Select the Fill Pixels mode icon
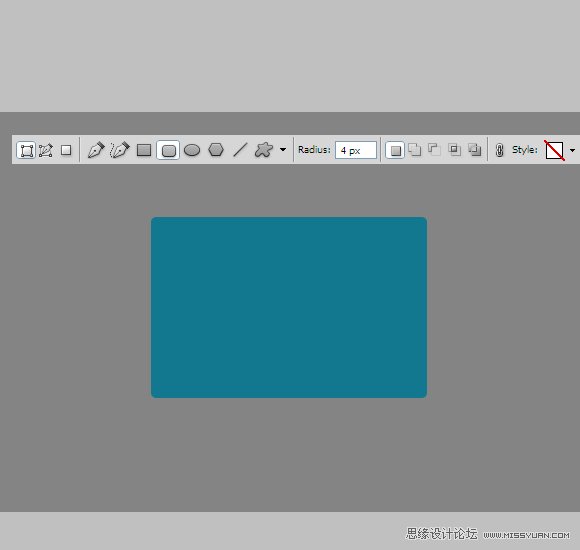The image size is (580, 550). [x=66, y=150]
